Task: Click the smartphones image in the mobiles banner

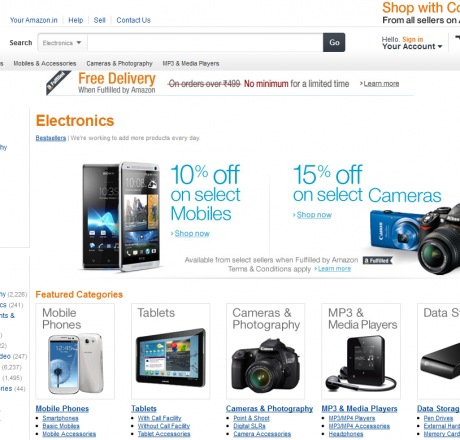Action: pyautogui.click(x=121, y=217)
